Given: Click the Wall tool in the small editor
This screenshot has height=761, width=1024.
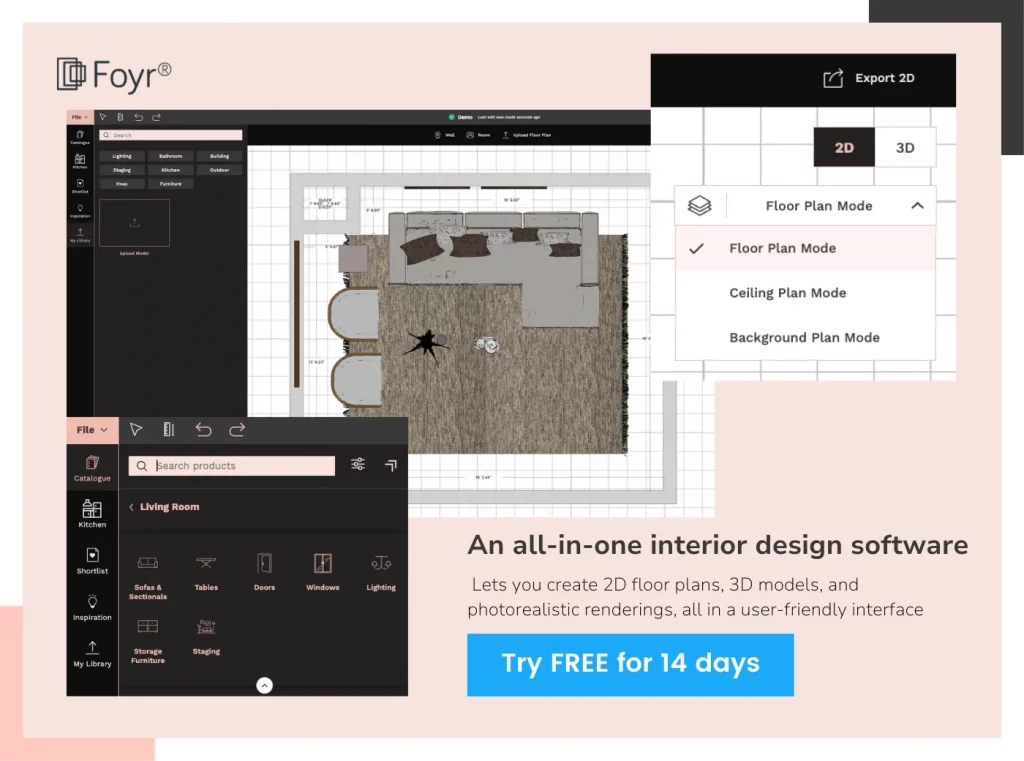Looking at the screenshot, I should pos(444,135).
